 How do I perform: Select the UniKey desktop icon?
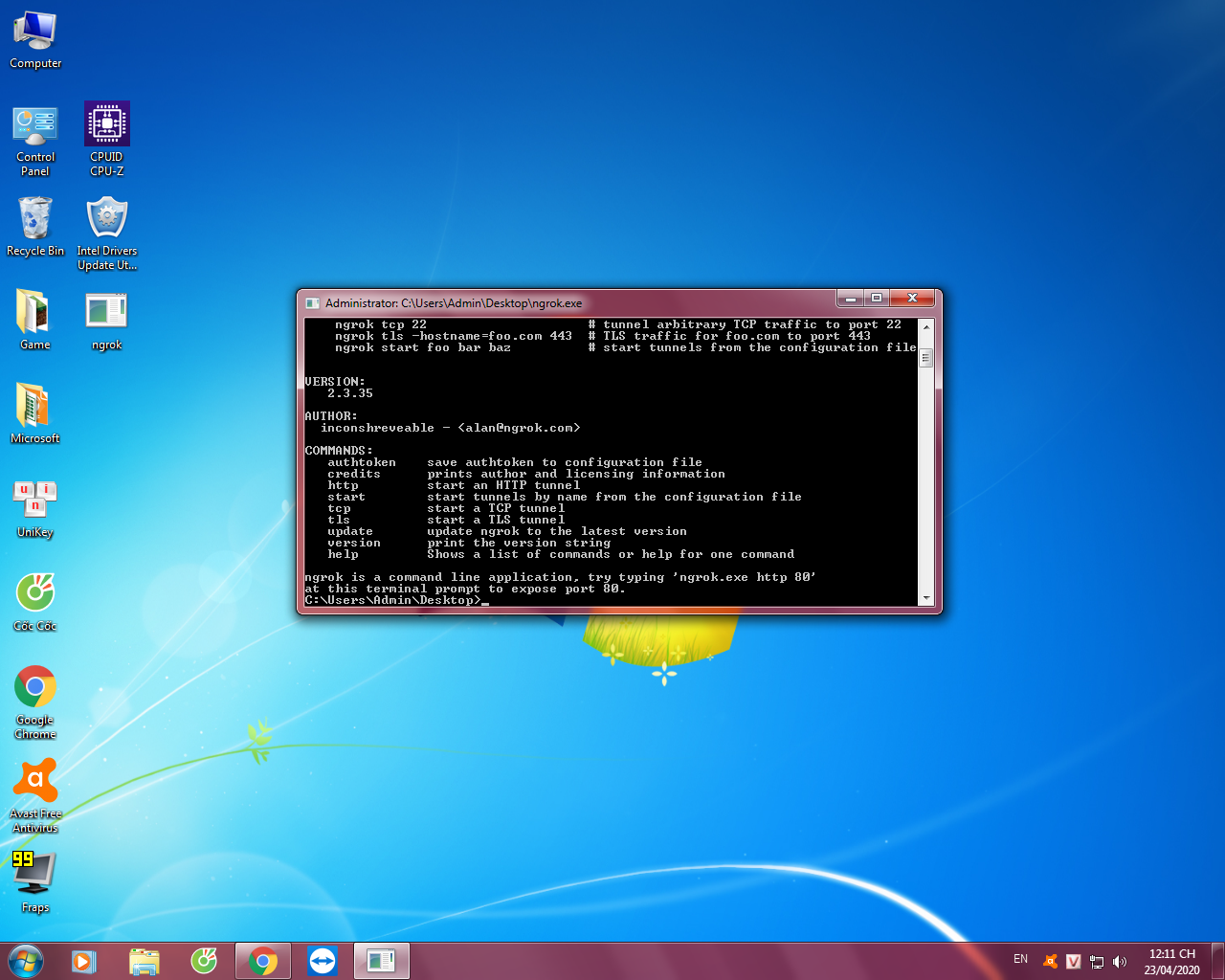tap(35, 501)
